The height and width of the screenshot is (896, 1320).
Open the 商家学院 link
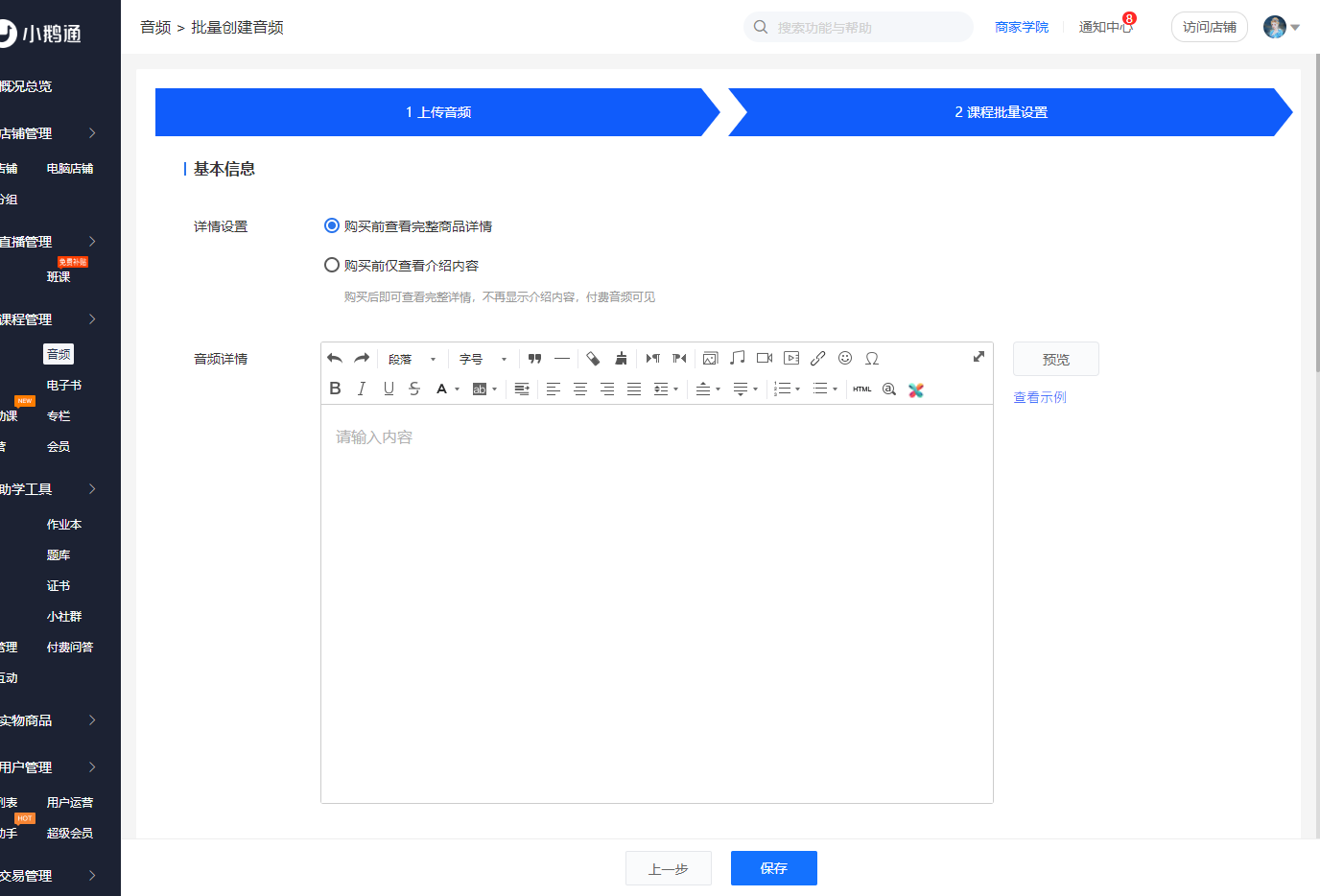click(x=1022, y=27)
